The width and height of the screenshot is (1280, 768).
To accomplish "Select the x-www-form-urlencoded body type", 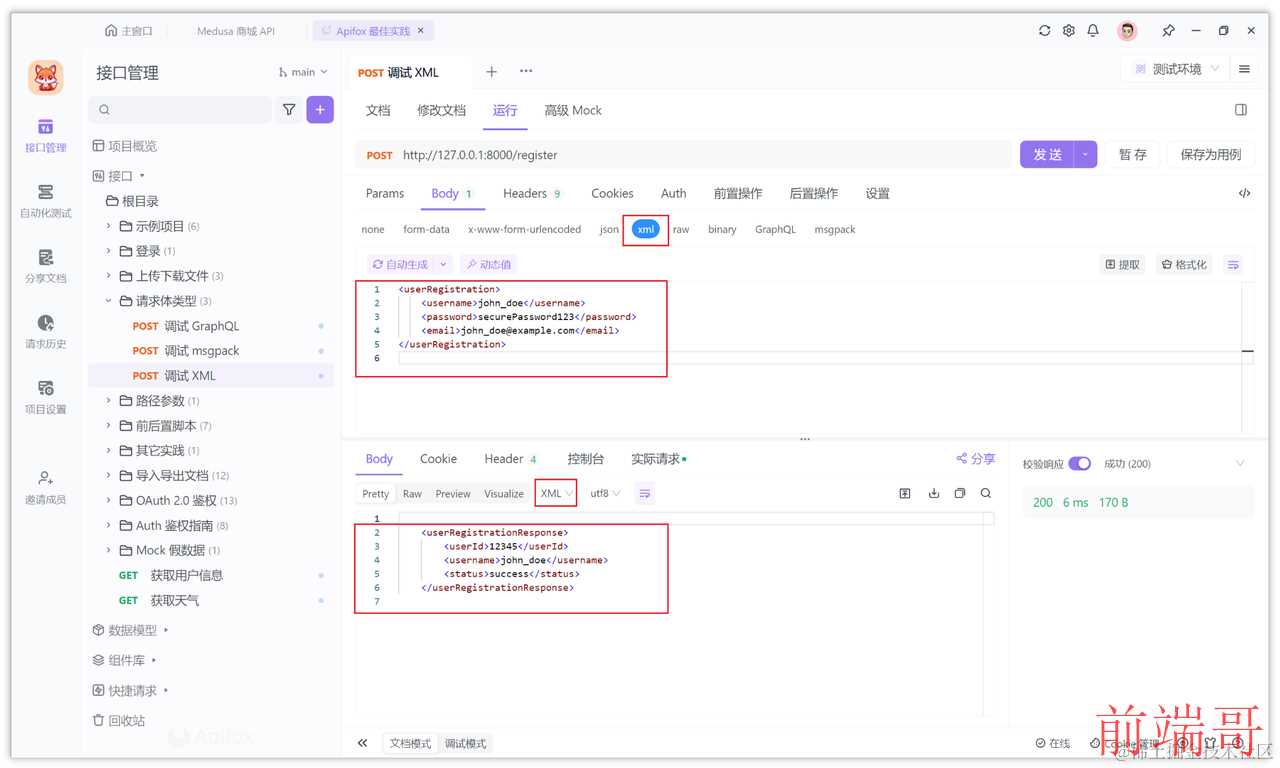I will tap(524, 229).
